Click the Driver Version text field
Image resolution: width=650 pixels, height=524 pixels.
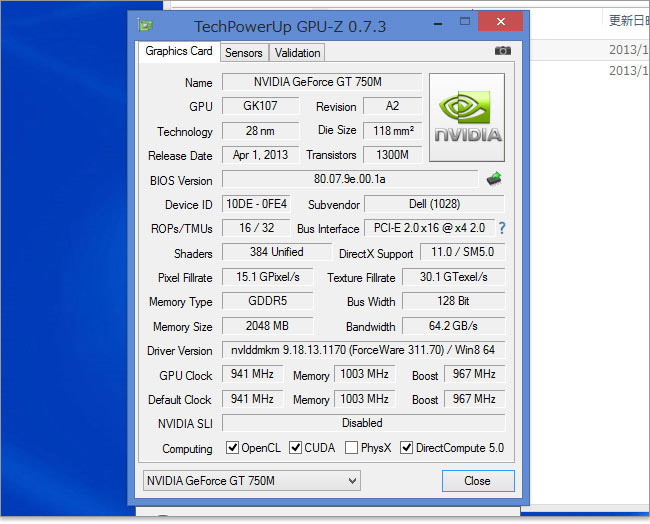(x=363, y=351)
